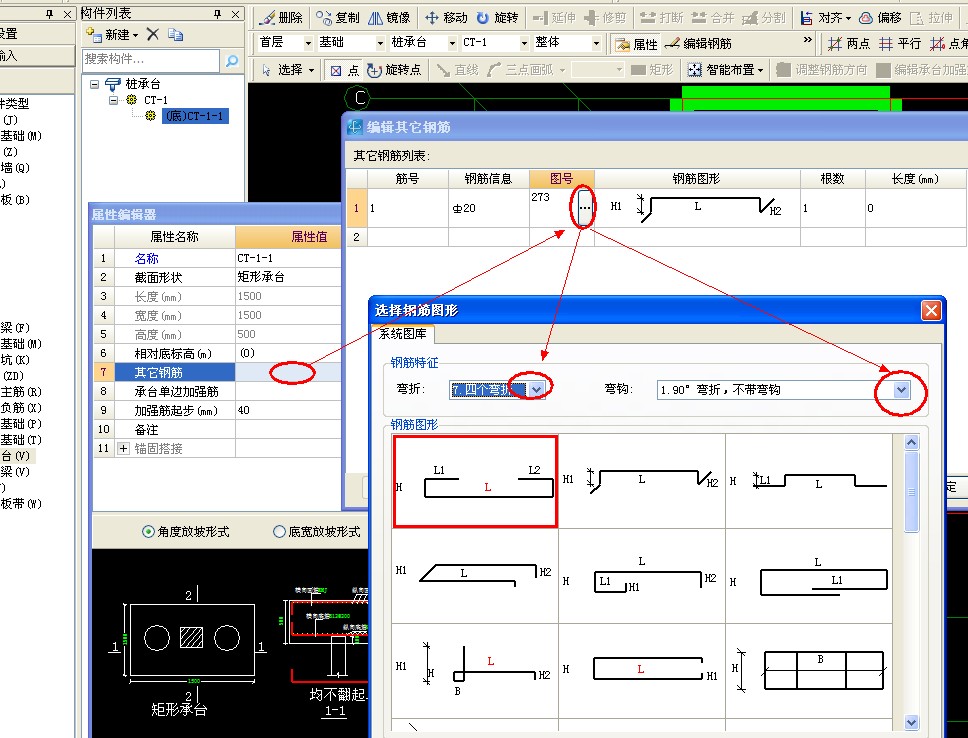
Task: Open the 选择 (select) tool dropdown
Action: pyautogui.click(x=311, y=70)
